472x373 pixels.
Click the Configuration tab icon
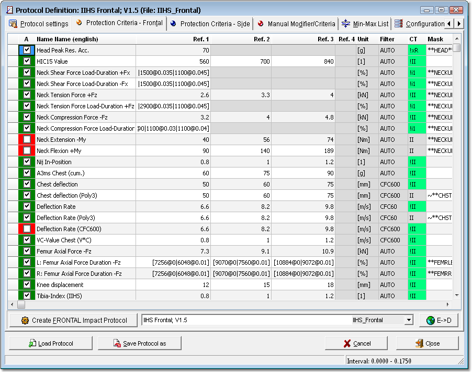(x=399, y=24)
